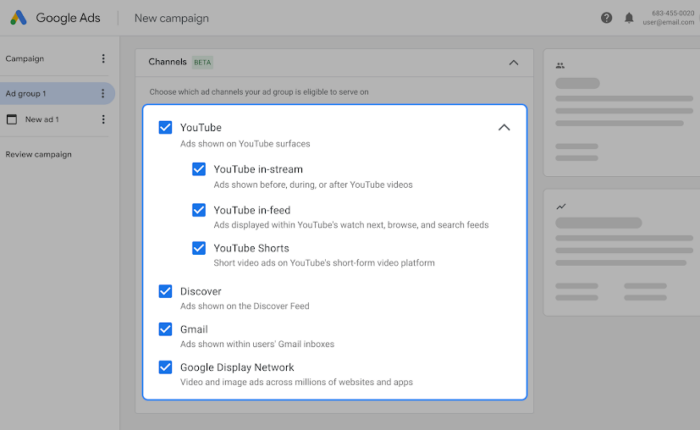
Task: Click the trend chart icon in side card
Action: click(x=561, y=206)
